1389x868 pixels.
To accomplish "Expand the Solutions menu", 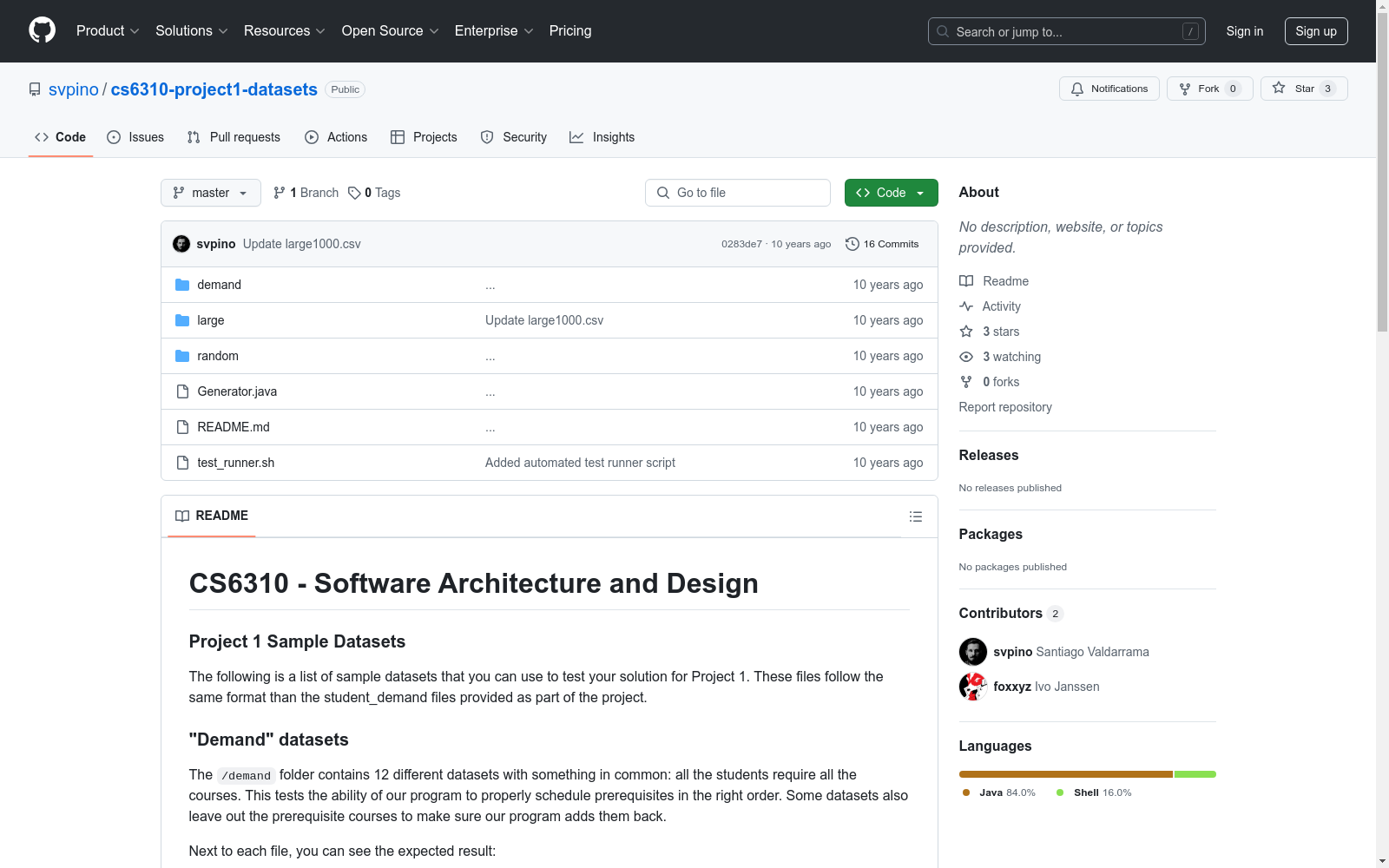I will (192, 31).
